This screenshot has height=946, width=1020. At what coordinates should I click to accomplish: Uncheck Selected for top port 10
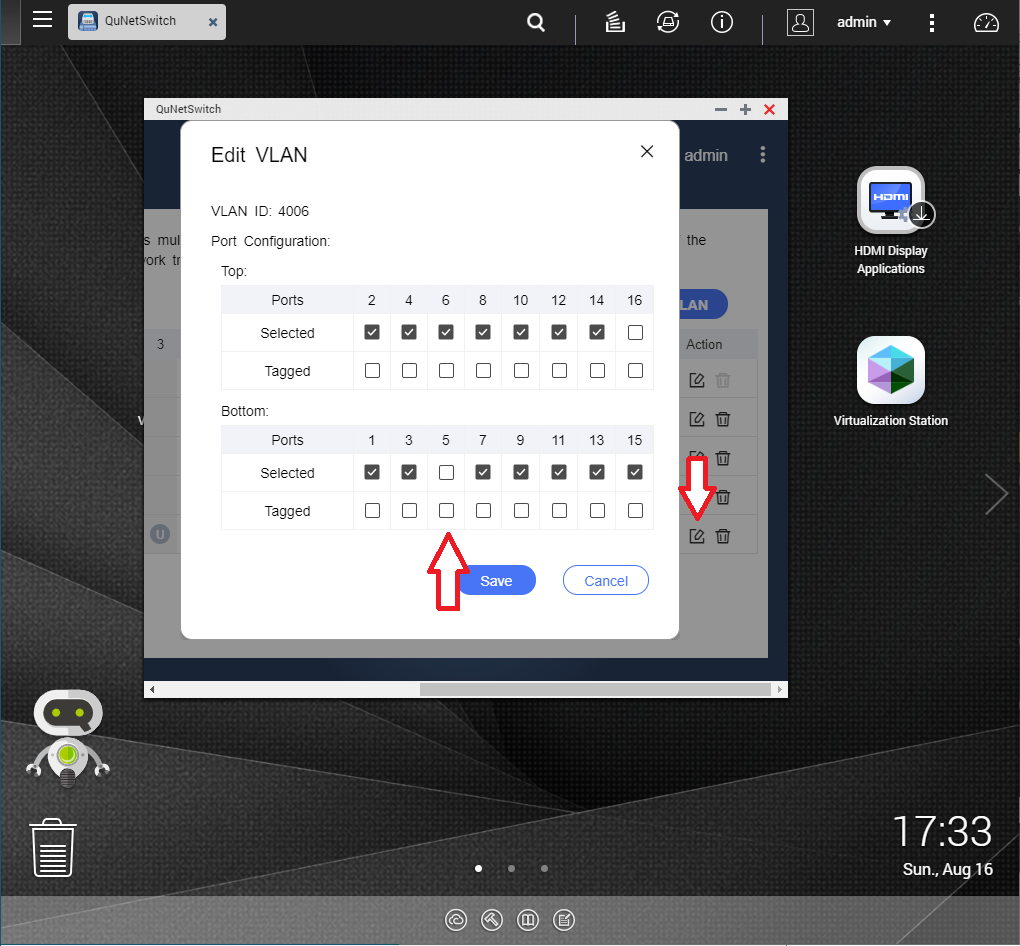coord(520,332)
